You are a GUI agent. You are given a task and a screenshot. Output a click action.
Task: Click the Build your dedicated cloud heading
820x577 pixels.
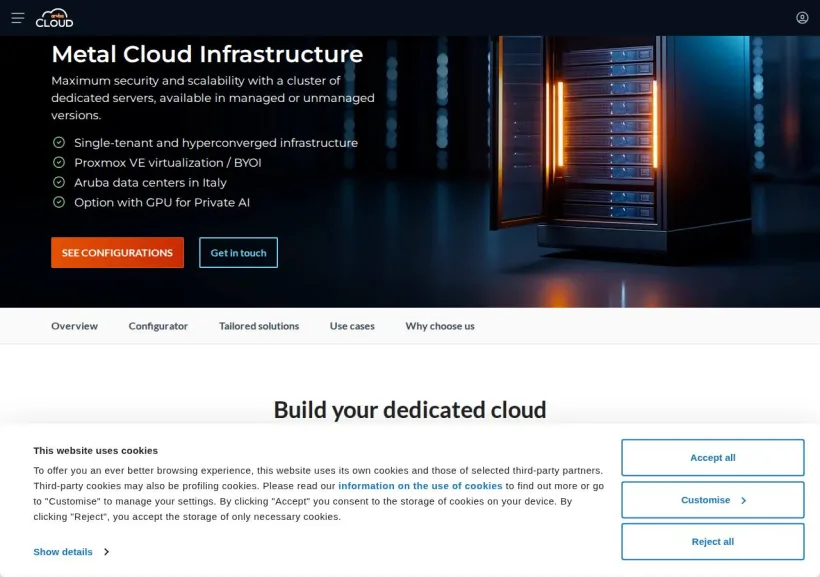[409, 410]
